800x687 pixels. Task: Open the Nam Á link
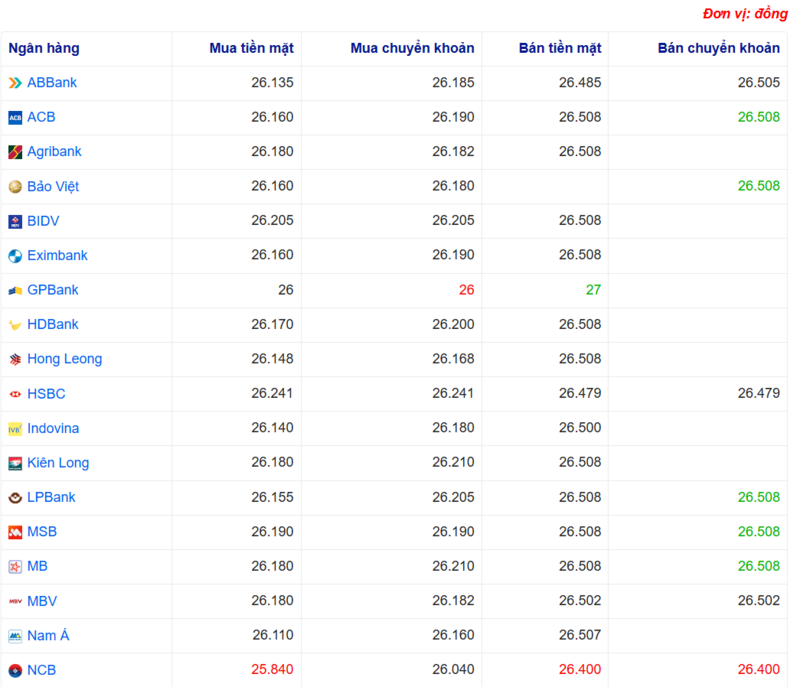[x=48, y=635]
